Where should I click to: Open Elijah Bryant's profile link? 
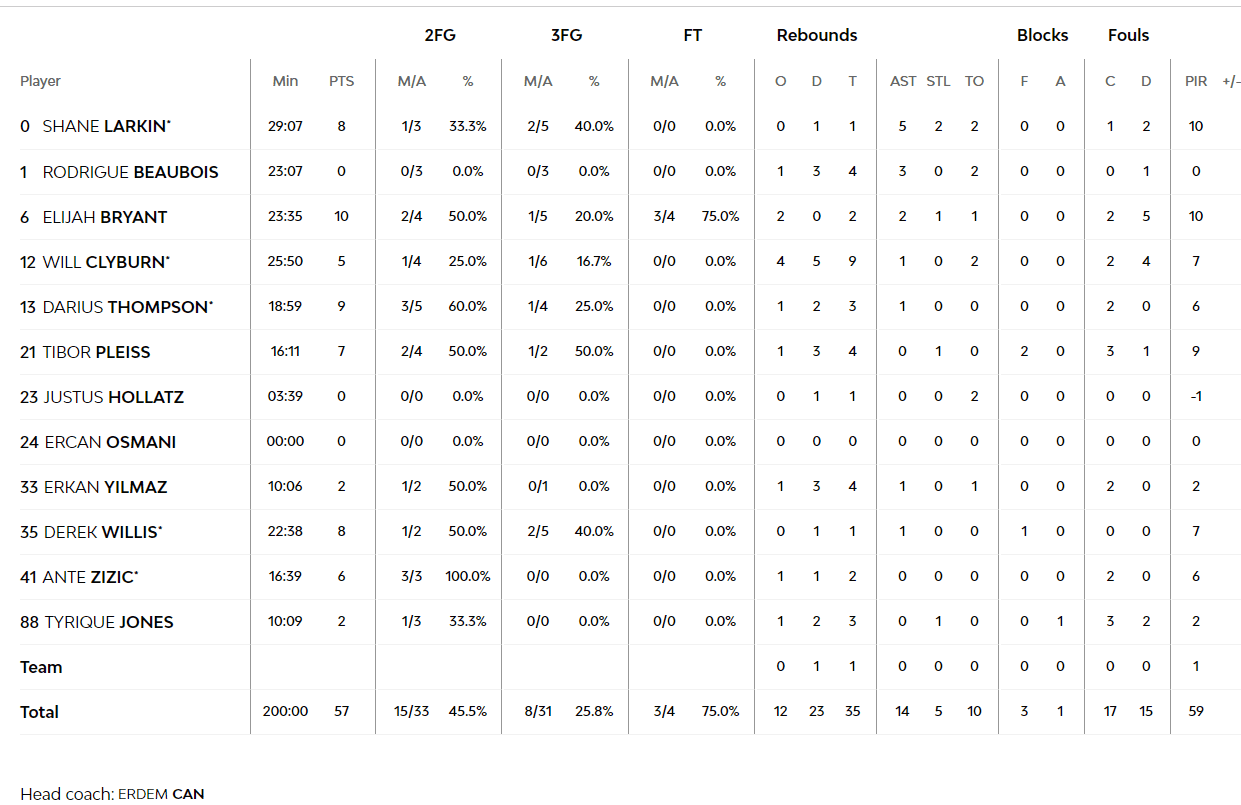tap(104, 217)
